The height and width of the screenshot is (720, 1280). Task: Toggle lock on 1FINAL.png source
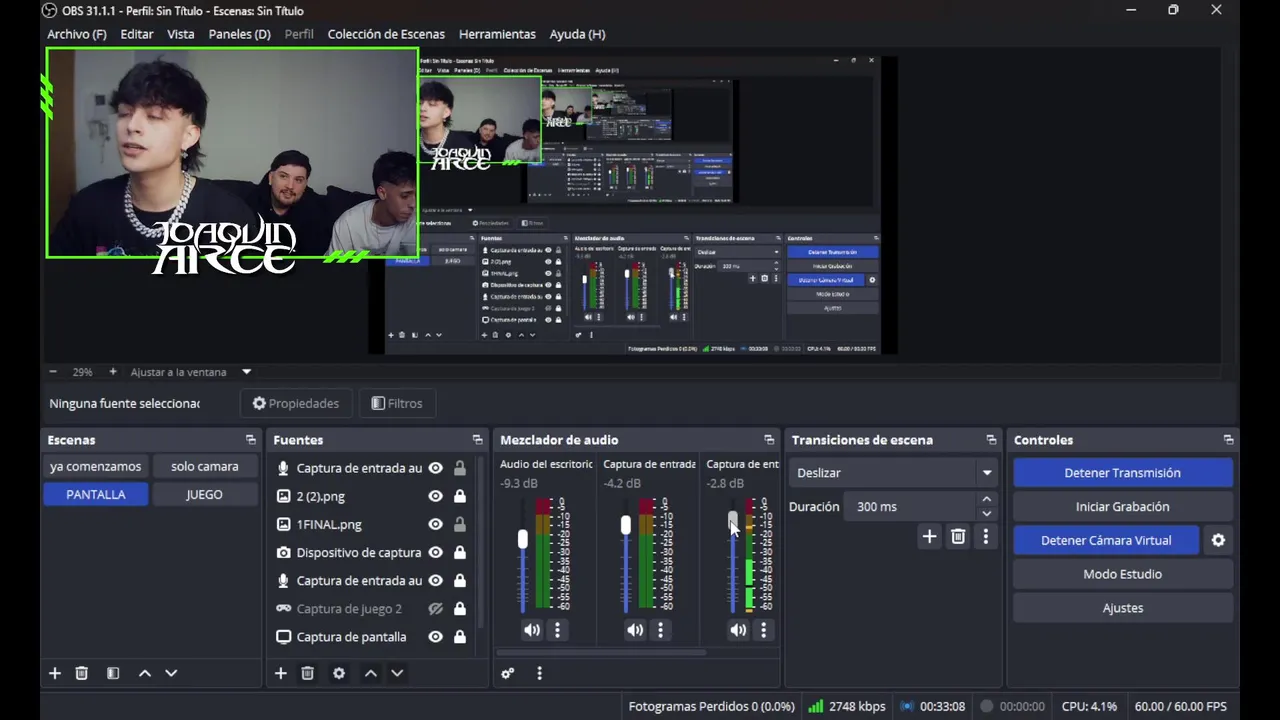(460, 524)
